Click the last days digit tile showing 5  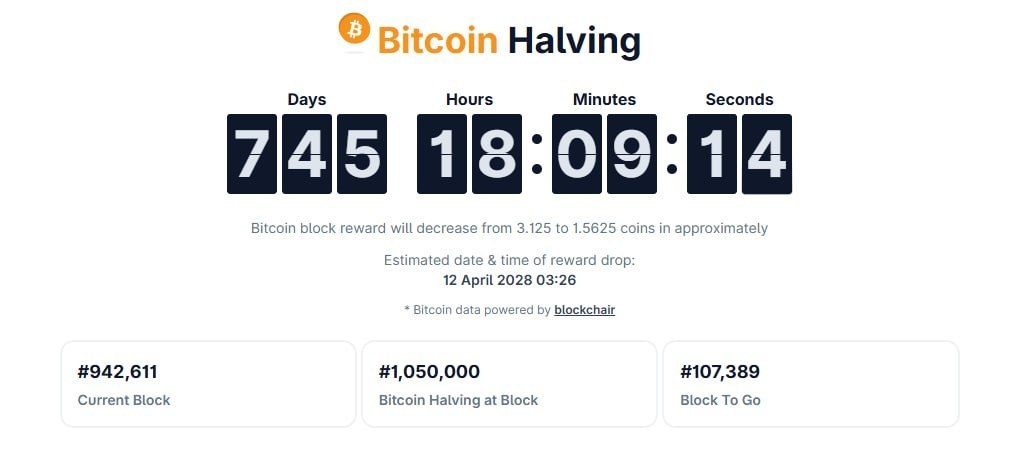tap(362, 154)
